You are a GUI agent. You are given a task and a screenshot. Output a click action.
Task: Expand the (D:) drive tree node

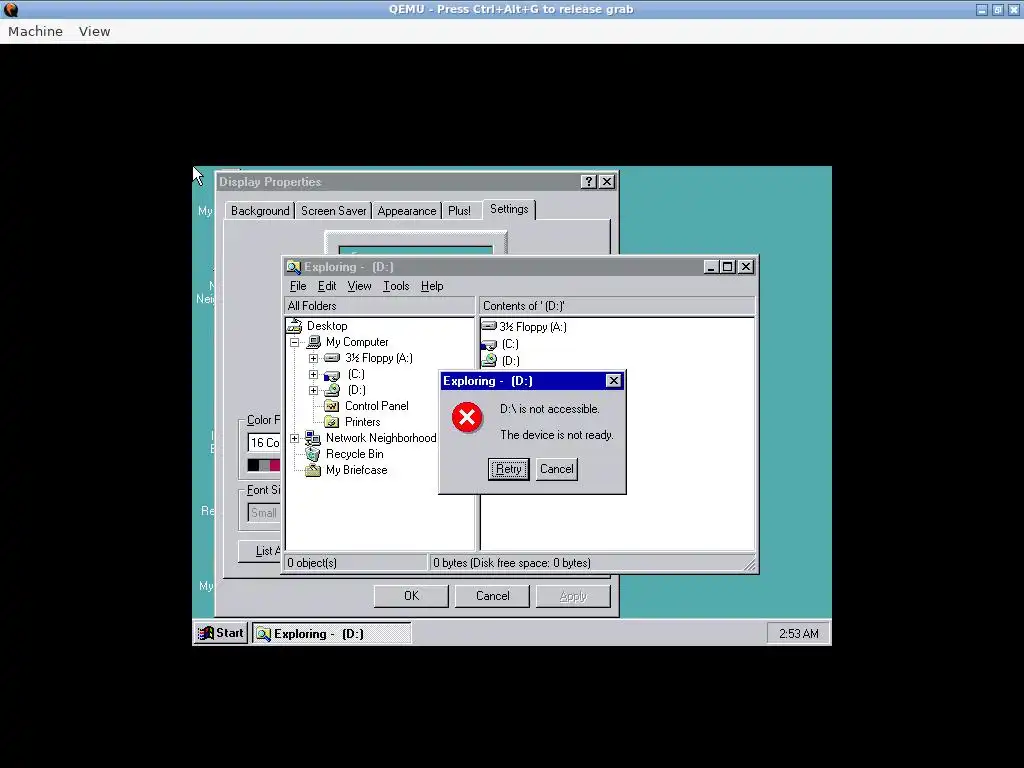point(313,390)
